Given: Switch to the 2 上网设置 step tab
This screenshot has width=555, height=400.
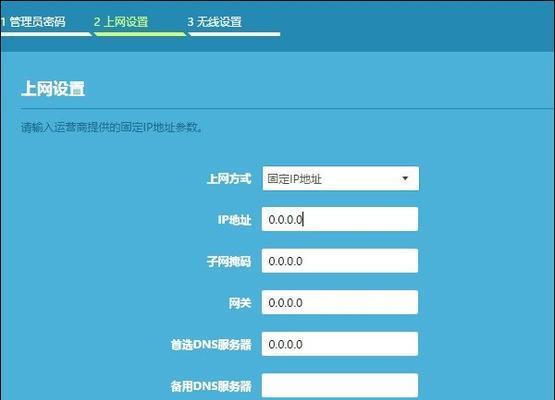Looking at the screenshot, I should pos(121,22).
